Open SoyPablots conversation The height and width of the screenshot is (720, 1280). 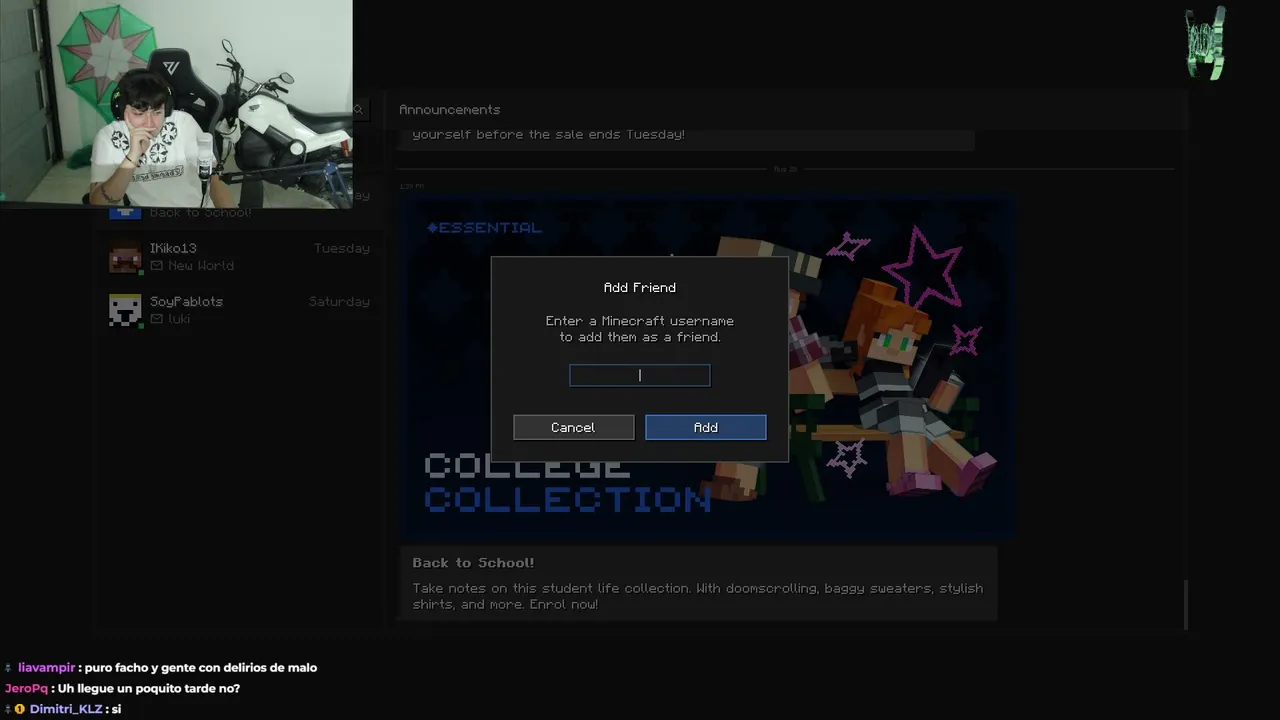pos(239,310)
